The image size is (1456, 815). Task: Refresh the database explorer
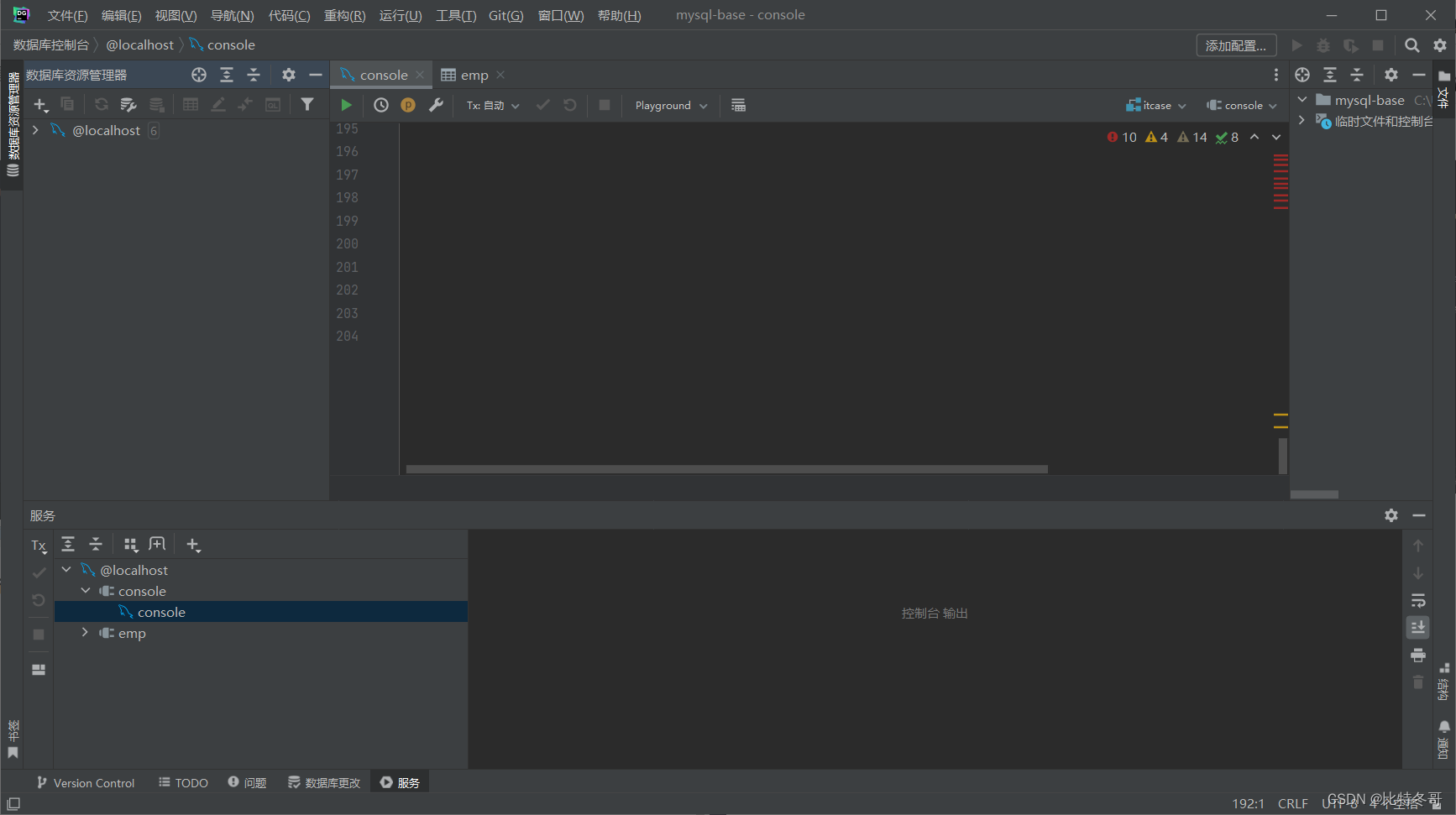click(101, 104)
